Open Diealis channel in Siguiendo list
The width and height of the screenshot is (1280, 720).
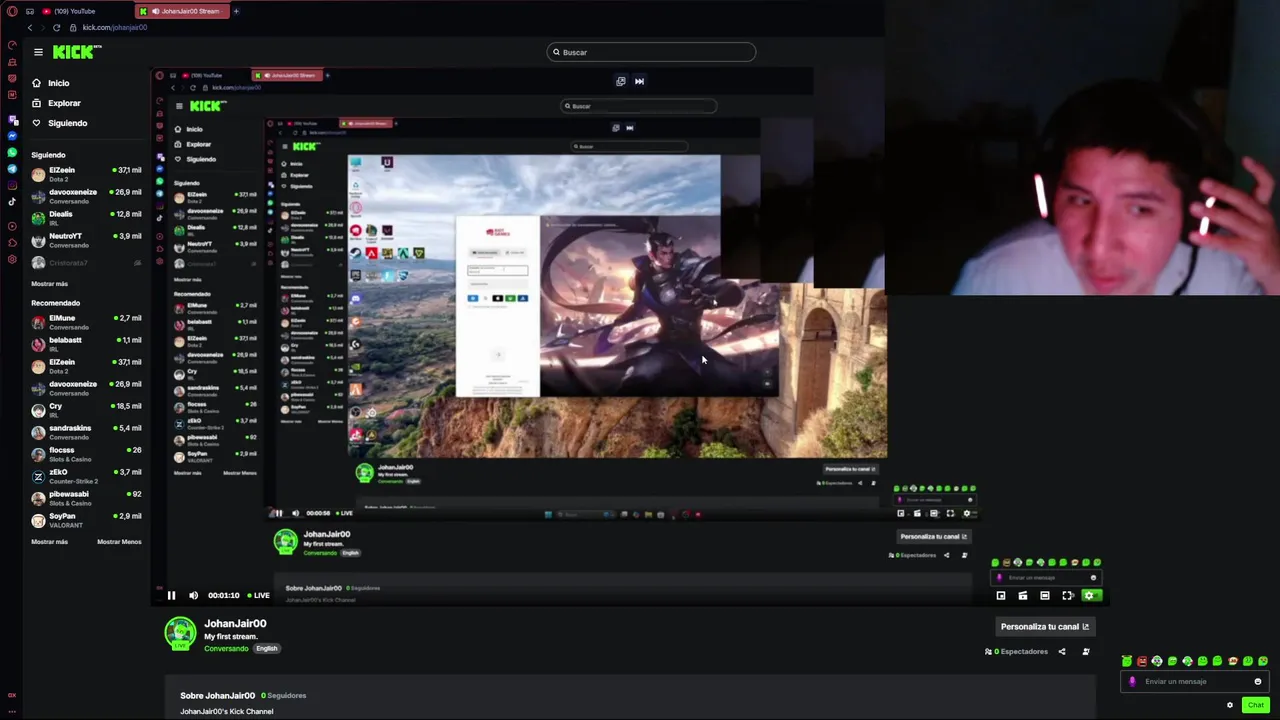click(87, 218)
